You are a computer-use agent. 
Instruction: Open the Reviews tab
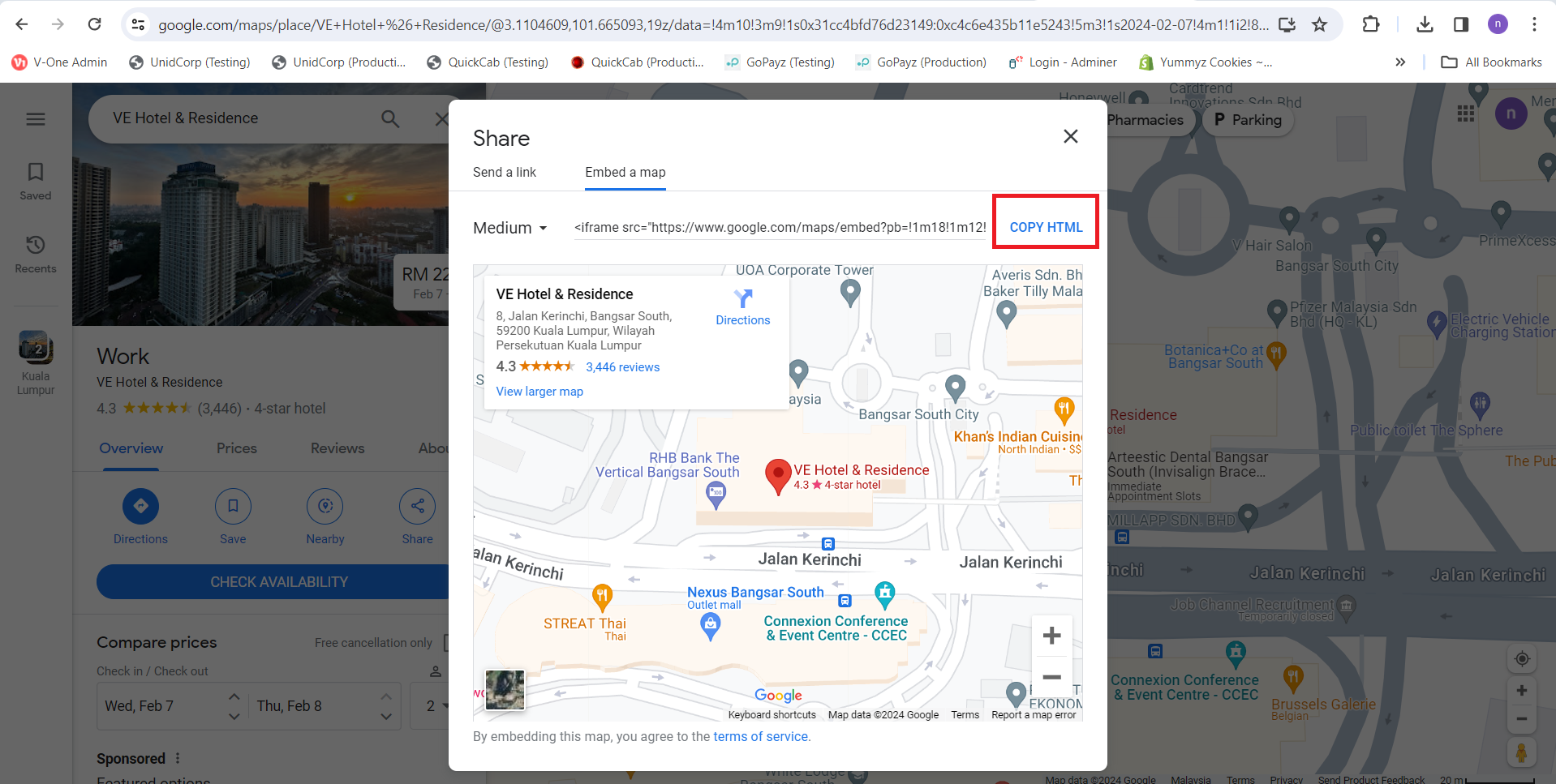(x=337, y=448)
